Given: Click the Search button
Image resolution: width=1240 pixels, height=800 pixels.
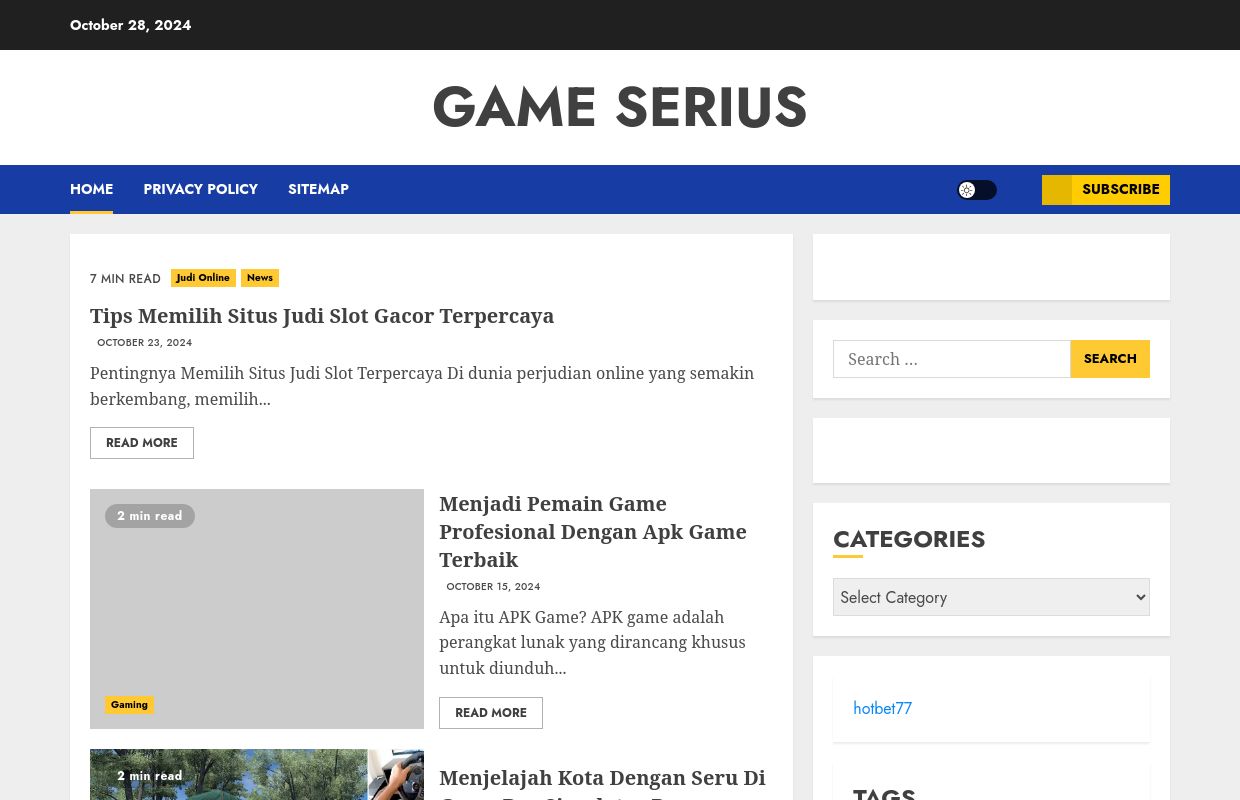Looking at the screenshot, I should [1110, 359].
